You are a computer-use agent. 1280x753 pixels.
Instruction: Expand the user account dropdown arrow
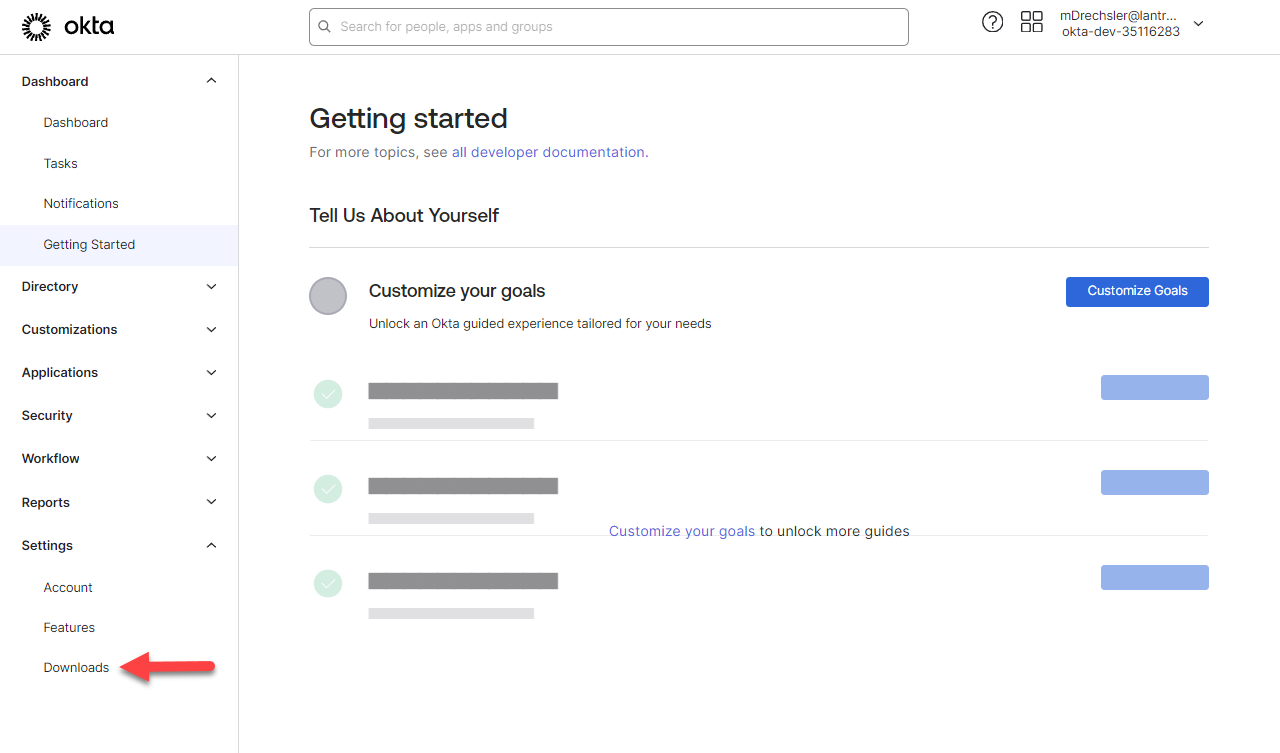coord(1199,24)
